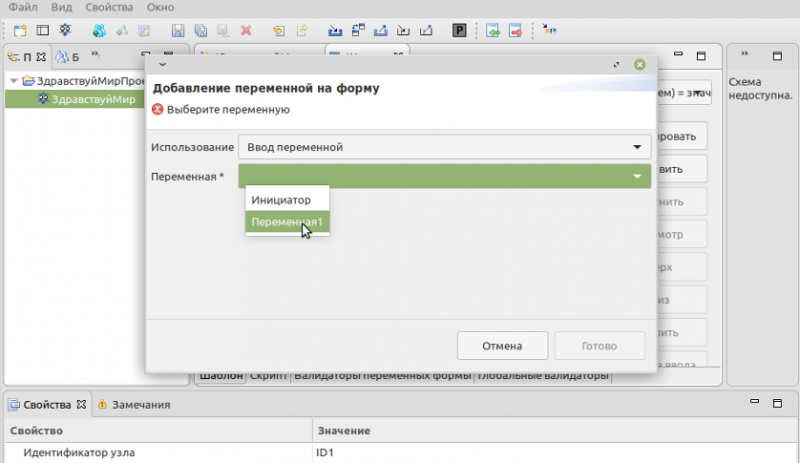Click the Save All stacked-floppies icon
The height and width of the screenshot is (463, 800).
coord(201,31)
